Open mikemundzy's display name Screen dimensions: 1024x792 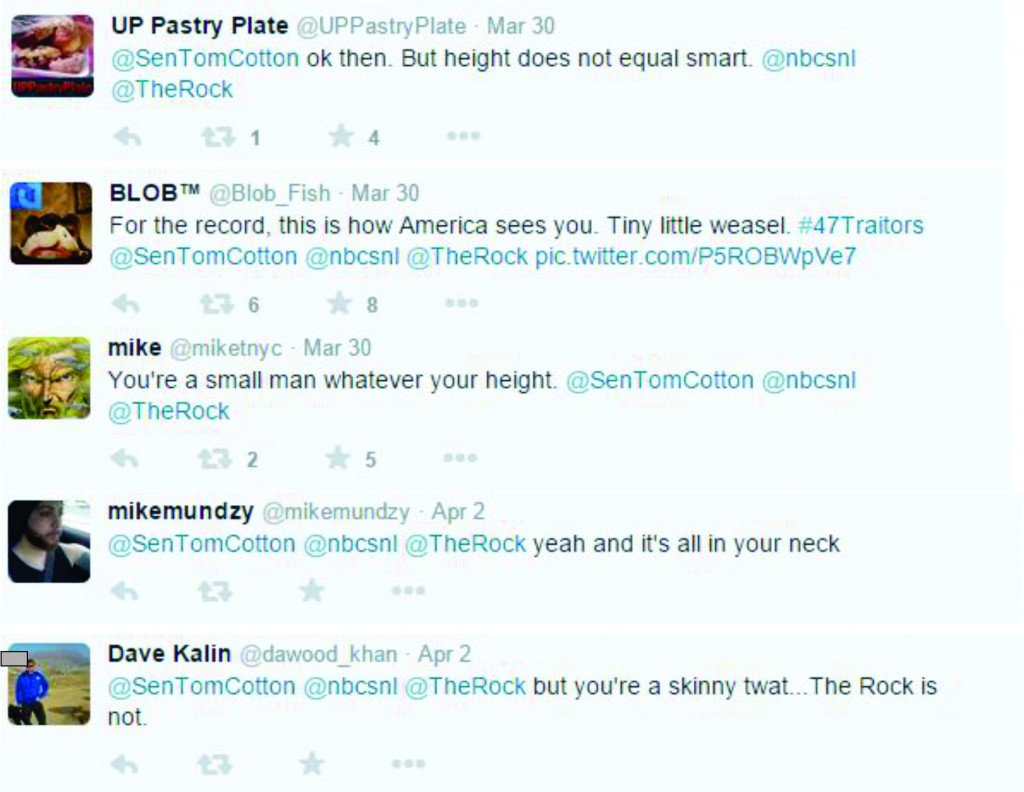click(180, 512)
